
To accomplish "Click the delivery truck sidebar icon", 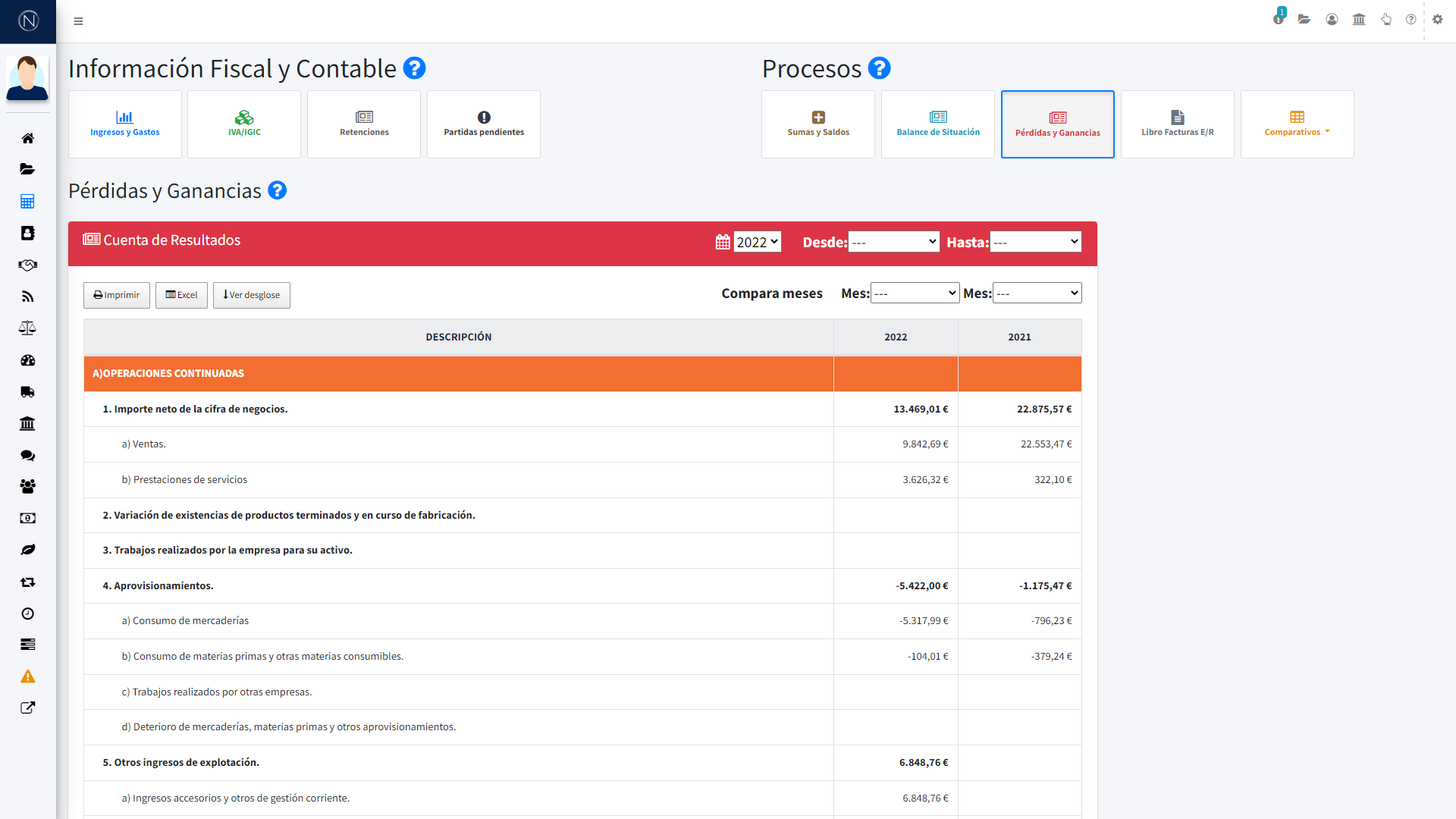I will 27,392.
